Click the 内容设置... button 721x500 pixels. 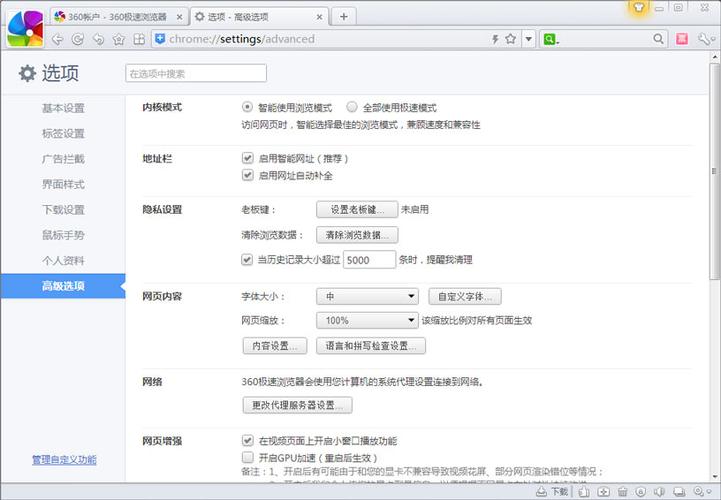[275, 345]
